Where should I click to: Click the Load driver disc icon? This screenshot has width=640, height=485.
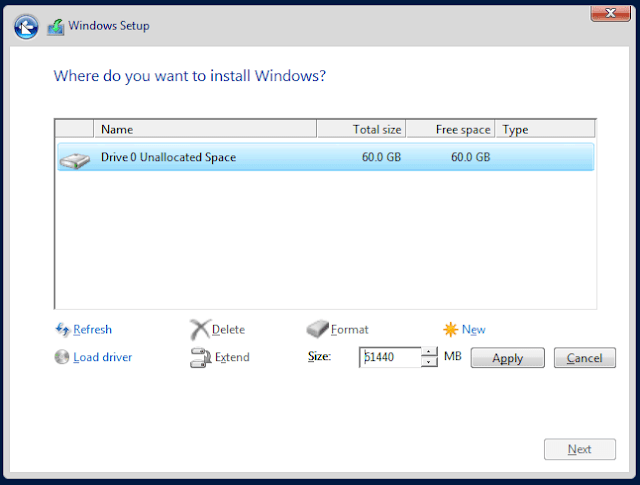[62, 357]
